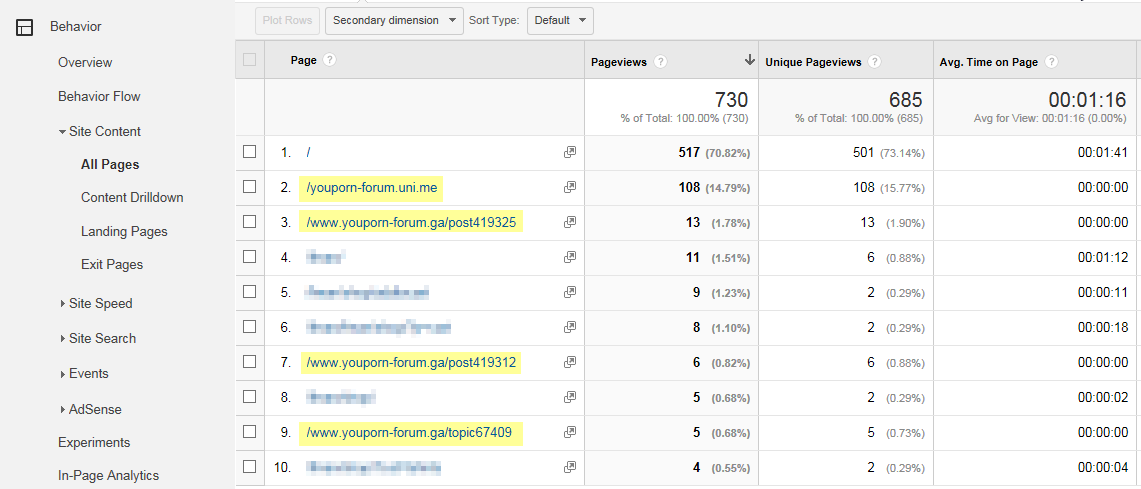Check the post419312 row checkbox
Viewport: 1141px width, 489px height.
pos(250,361)
